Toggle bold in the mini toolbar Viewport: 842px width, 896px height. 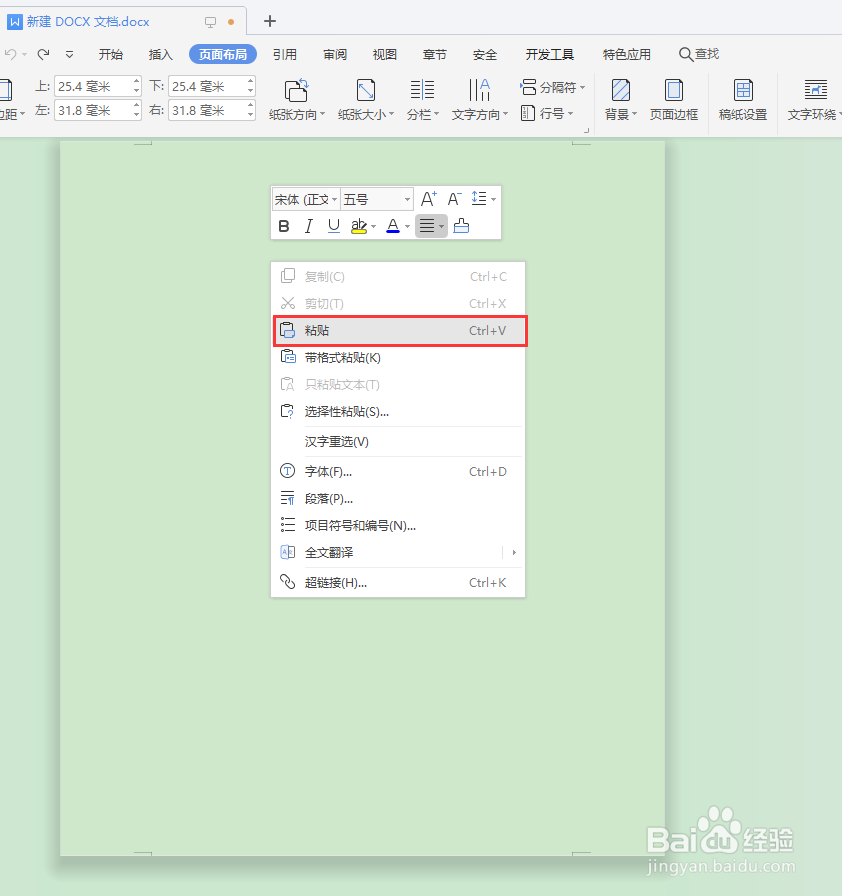click(284, 226)
